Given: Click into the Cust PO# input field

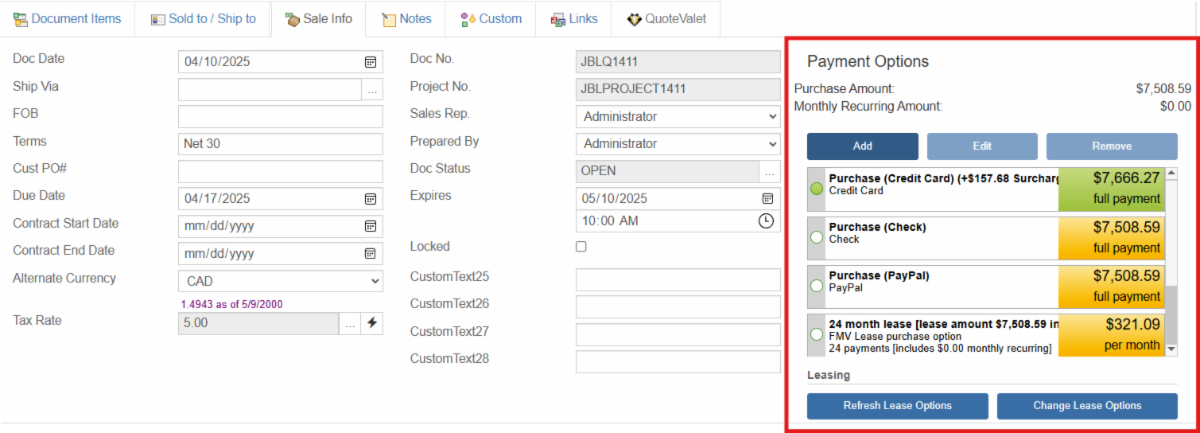Looking at the screenshot, I should [x=280, y=172].
